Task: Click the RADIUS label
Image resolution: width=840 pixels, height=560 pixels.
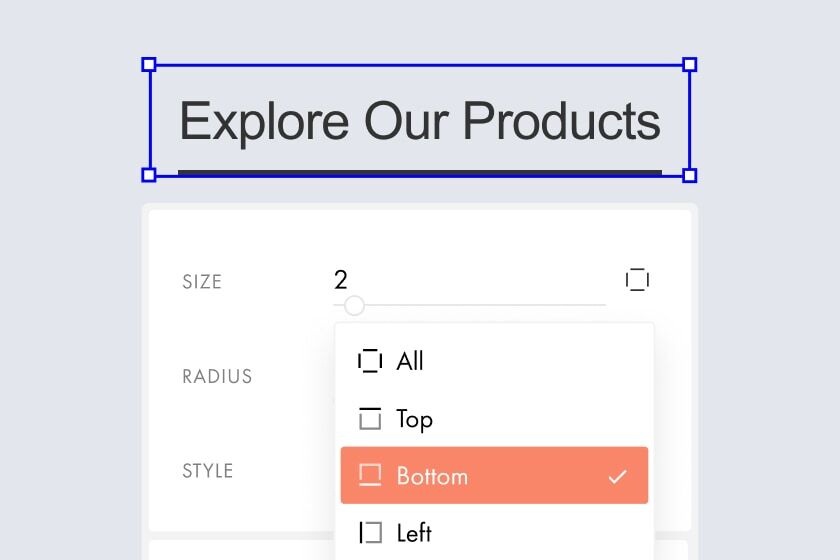Action: pos(217,377)
